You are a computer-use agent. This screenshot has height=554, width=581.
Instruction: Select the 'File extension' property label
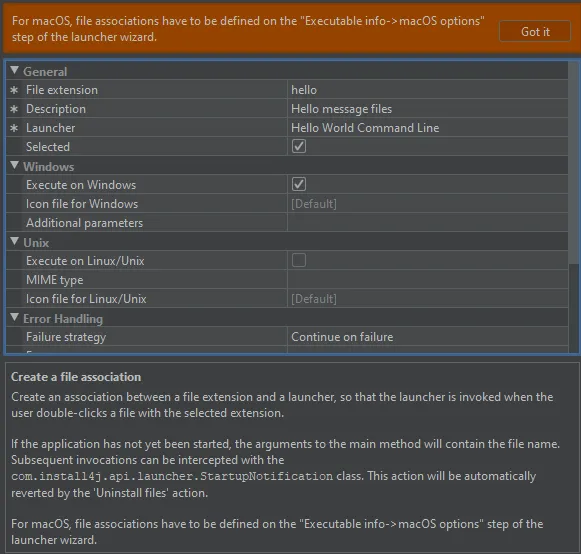pyautogui.click(x=62, y=90)
